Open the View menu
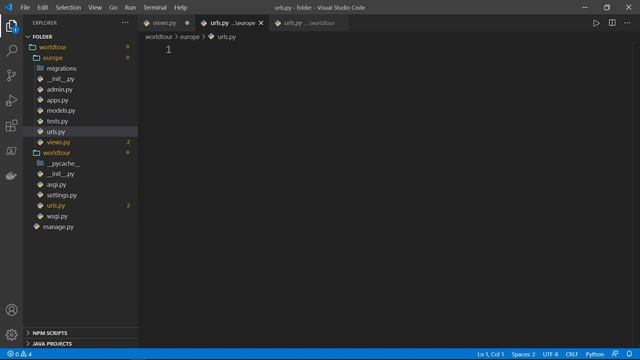 point(95,7)
